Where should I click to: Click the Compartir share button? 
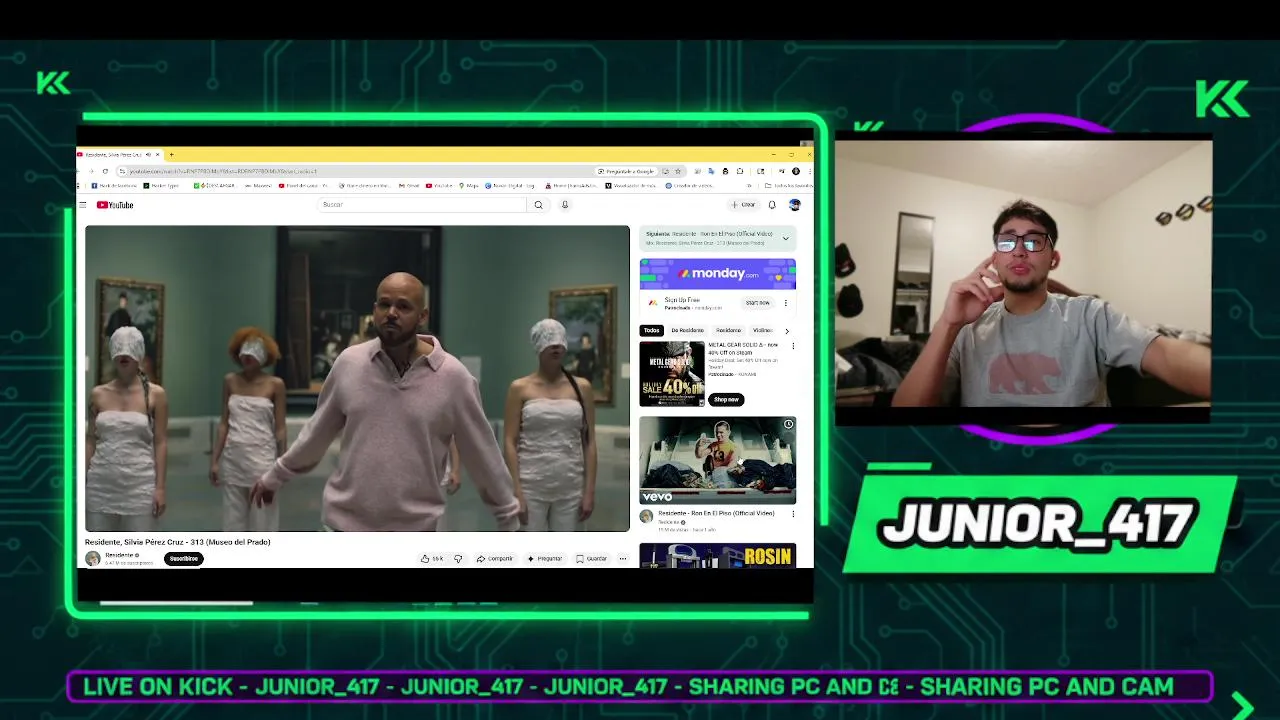coord(494,558)
